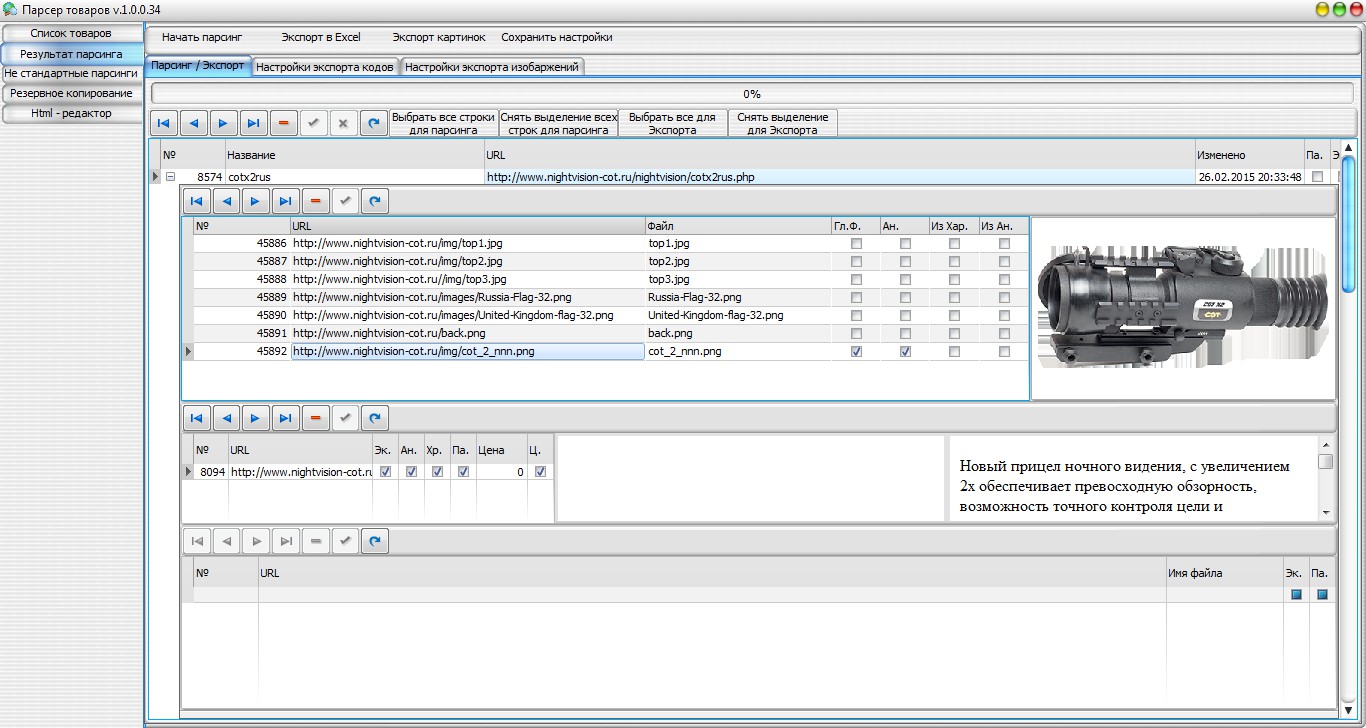Click URL cell with cot_2_nnn.png

[468, 352]
